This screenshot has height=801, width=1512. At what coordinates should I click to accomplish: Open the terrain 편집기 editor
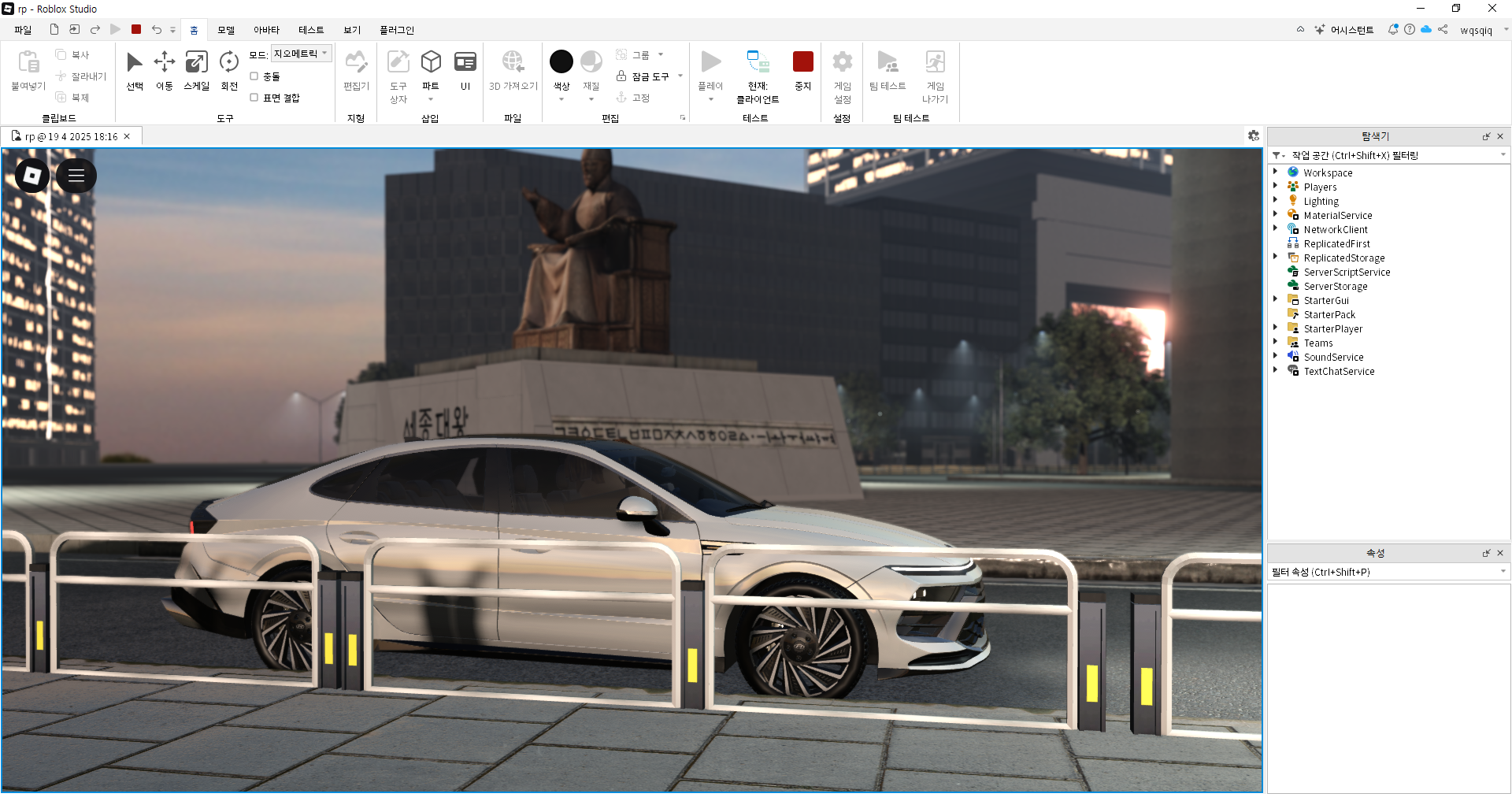click(356, 71)
